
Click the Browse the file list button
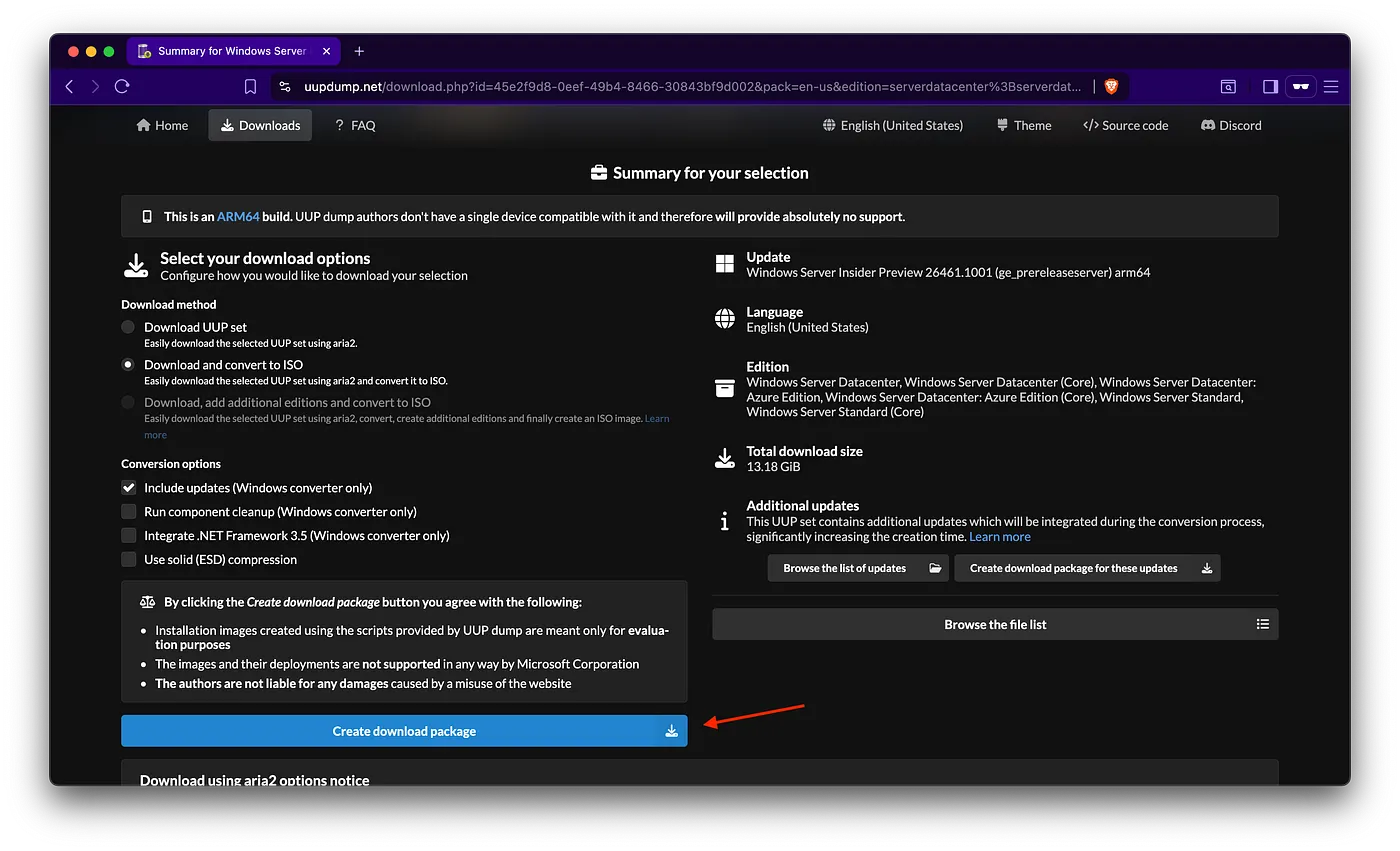994,624
